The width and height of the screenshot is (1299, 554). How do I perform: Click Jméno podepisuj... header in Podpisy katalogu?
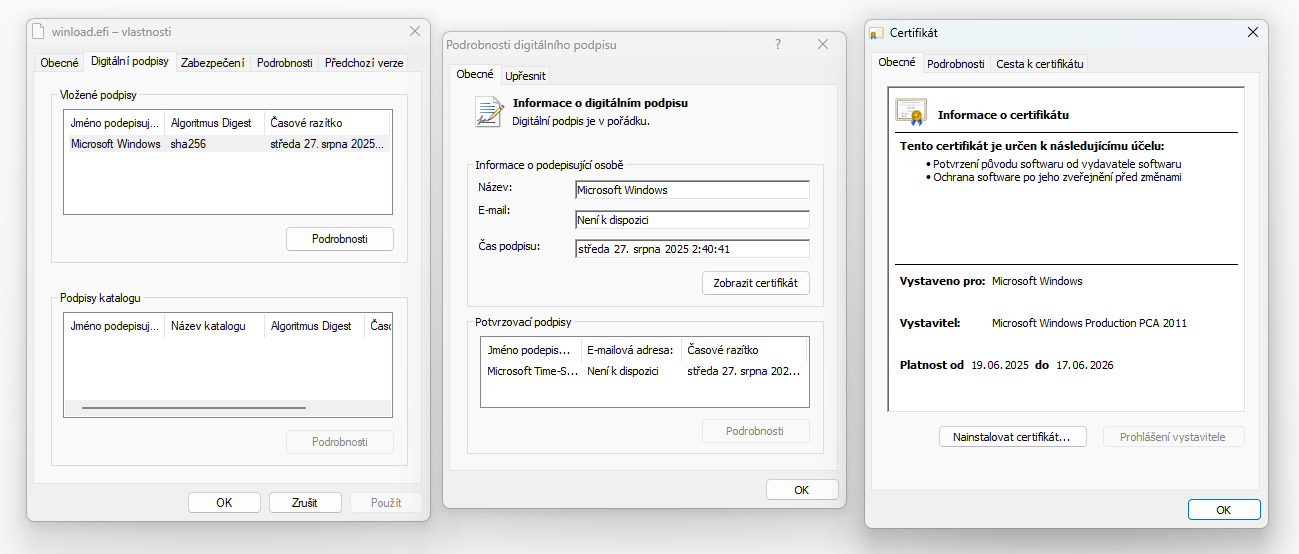[x=114, y=326]
